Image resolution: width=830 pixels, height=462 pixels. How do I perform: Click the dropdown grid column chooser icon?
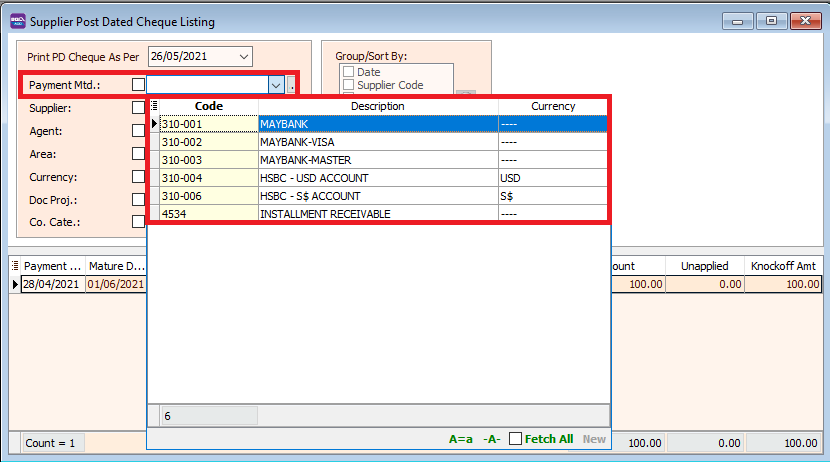[x=154, y=106]
